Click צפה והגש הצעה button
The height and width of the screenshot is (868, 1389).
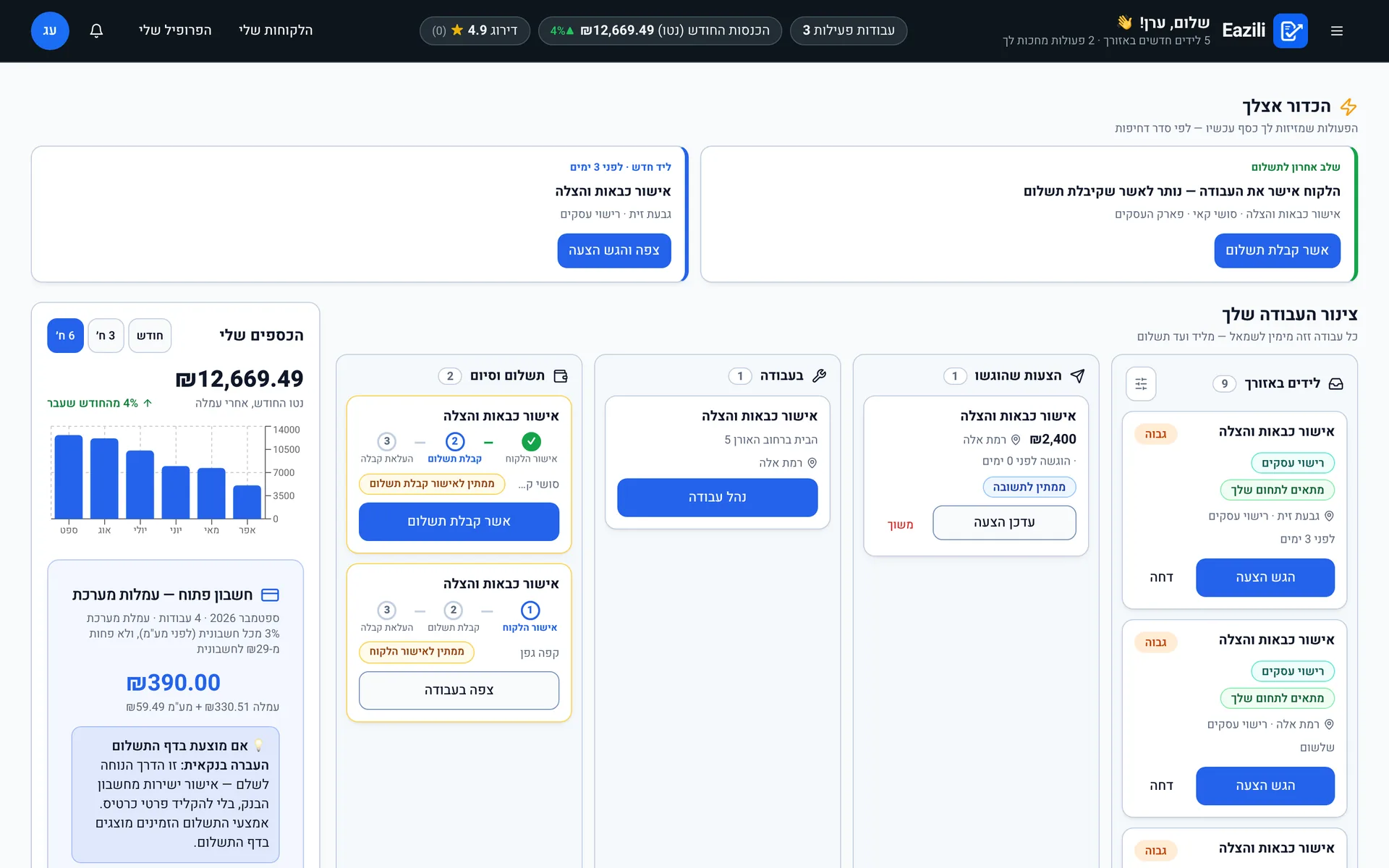point(614,250)
